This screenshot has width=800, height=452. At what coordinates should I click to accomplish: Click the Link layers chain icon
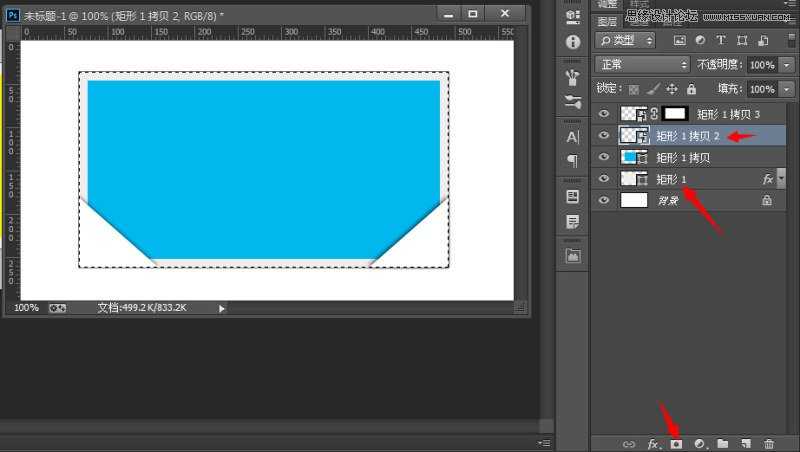629,443
